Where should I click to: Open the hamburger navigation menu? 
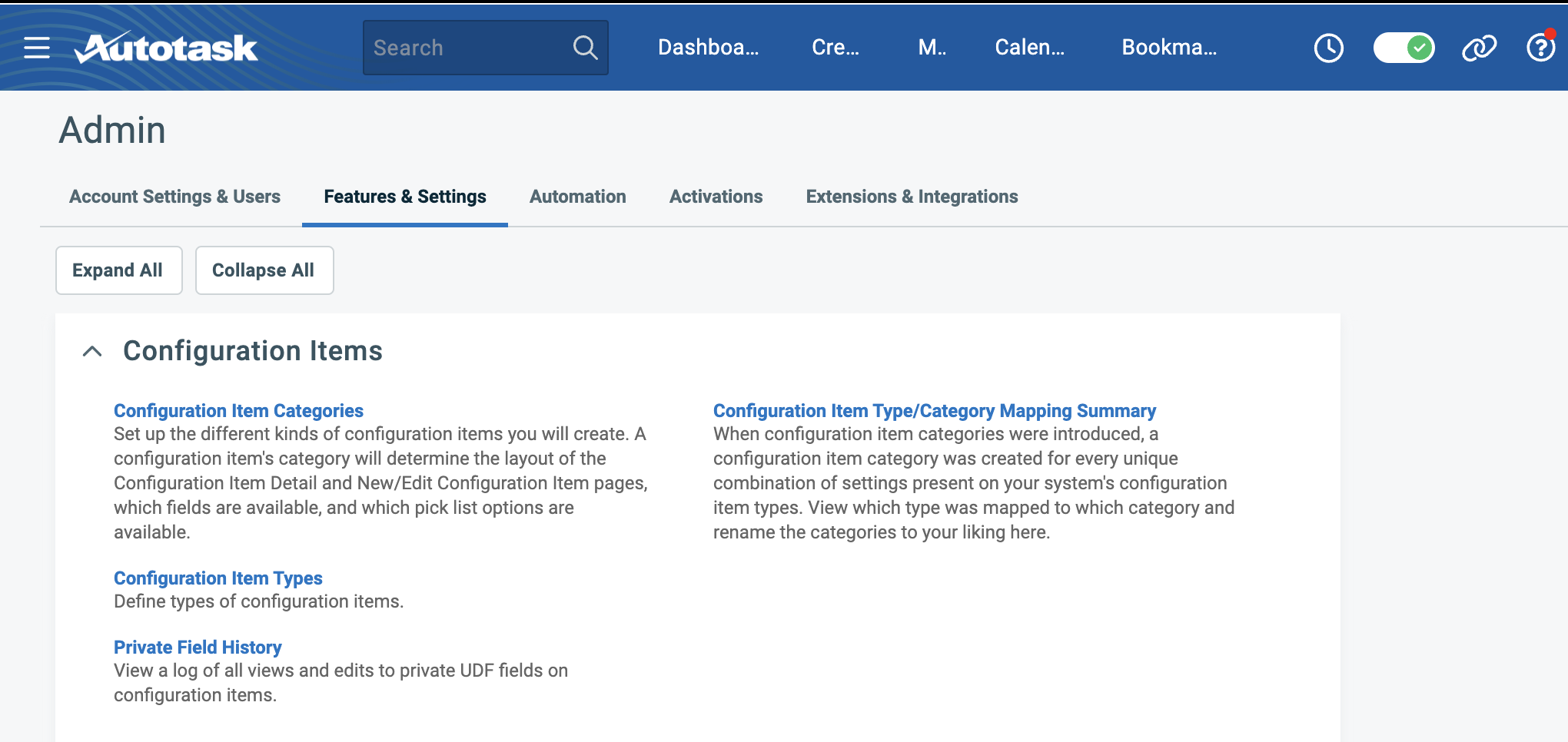tap(37, 48)
